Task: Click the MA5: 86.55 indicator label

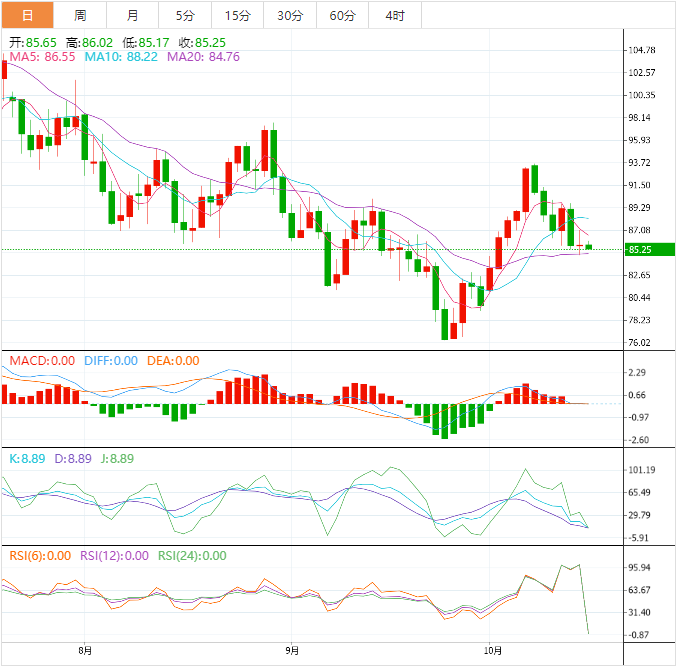Action: point(42,57)
